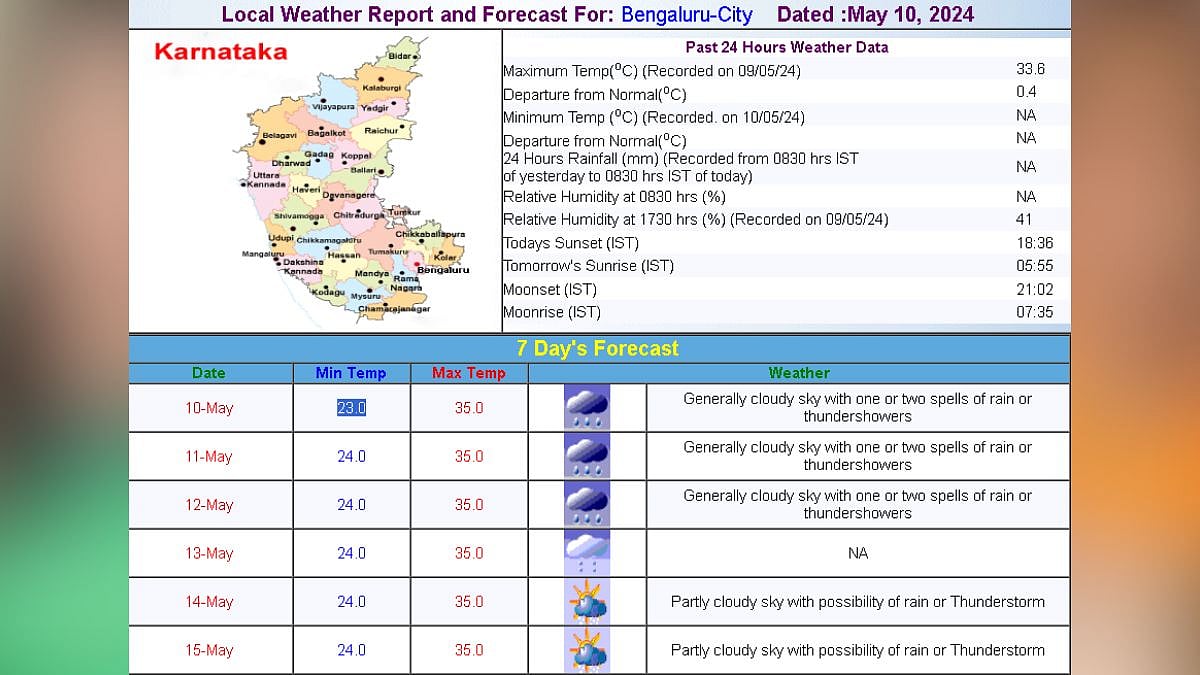
Task: Click the 14-May date cell
Action: click(209, 602)
